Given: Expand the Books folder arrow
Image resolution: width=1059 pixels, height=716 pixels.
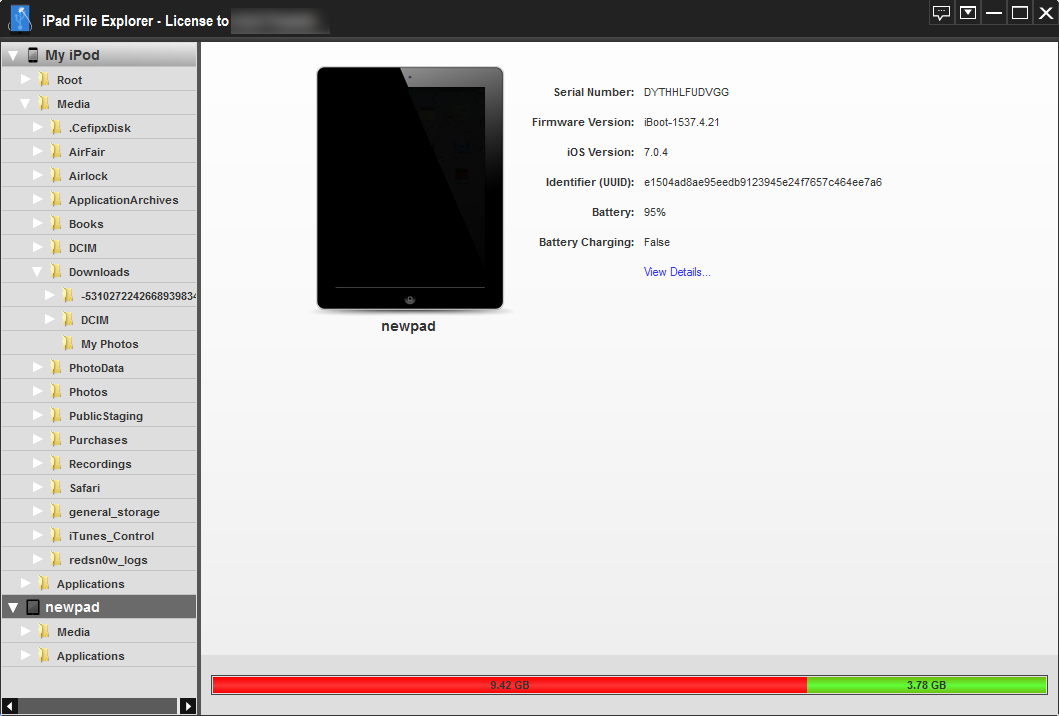Looking at the screenshot, I should click(x=38, y=223).
